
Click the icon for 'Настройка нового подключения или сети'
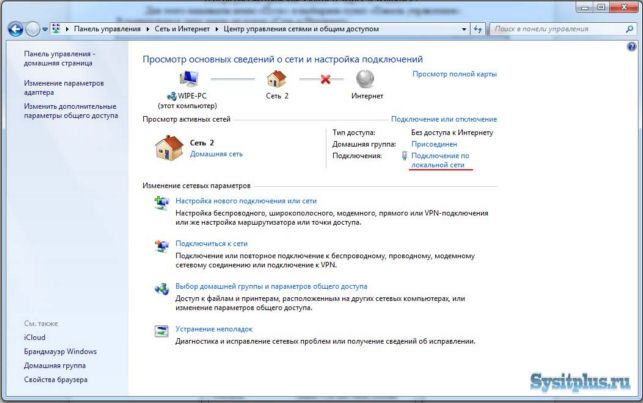161,203
